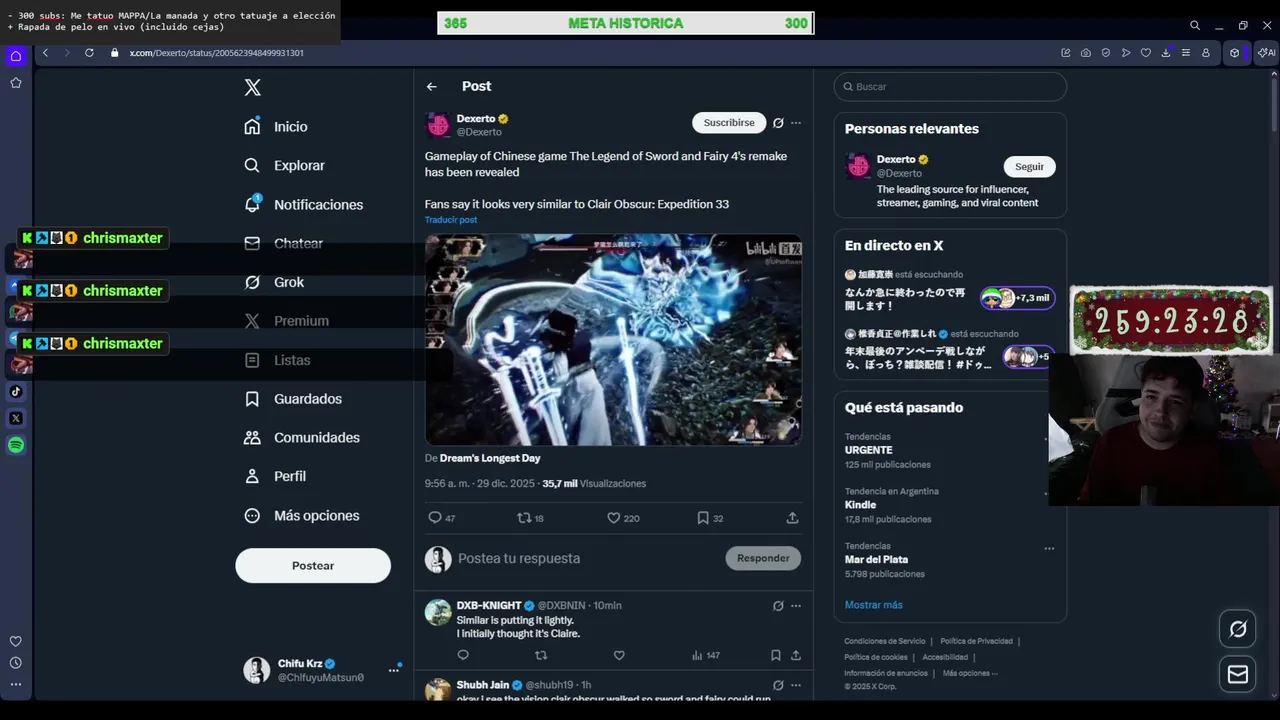Image resolution: width=1280 pixels, height=720 pixels.
Task: Open Comunidades in X navigation
Action: click(x=302, y=438)
